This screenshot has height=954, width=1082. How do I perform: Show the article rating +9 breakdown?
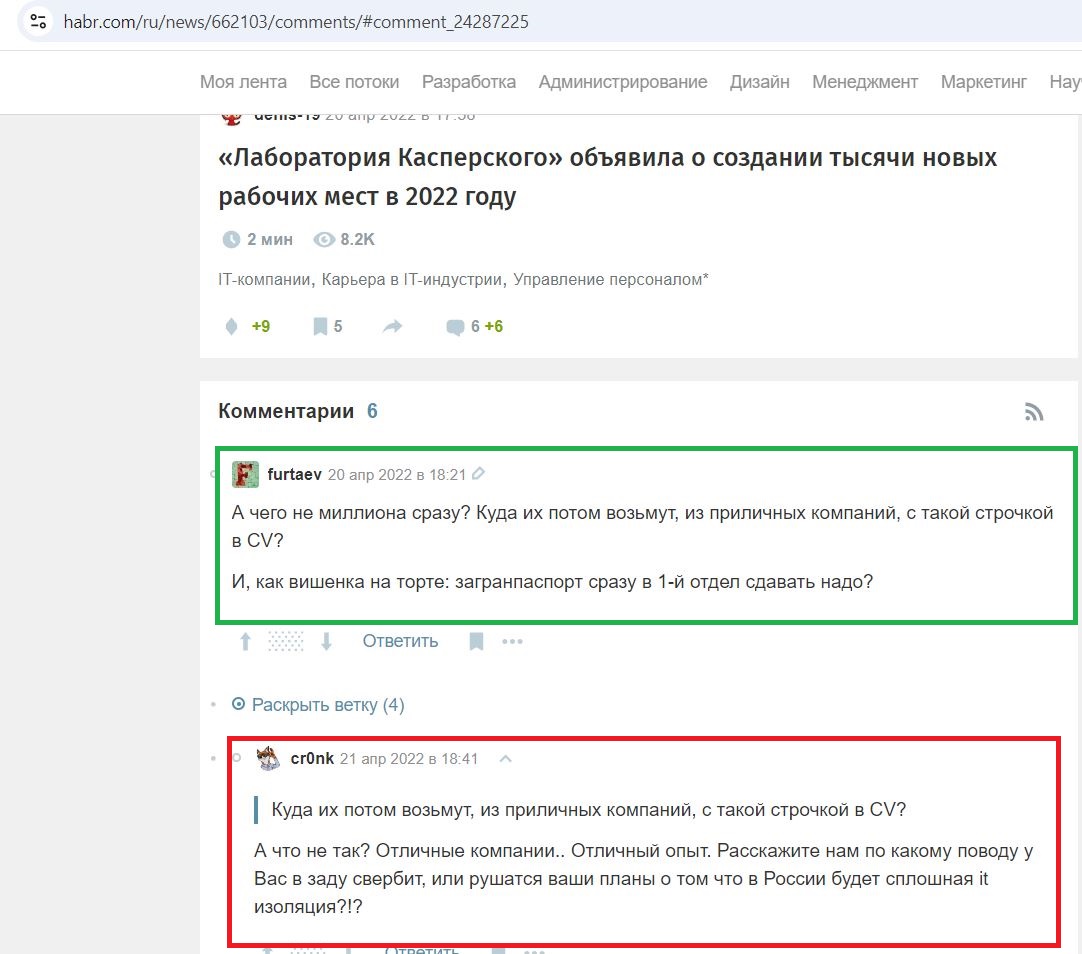(261, 326)
